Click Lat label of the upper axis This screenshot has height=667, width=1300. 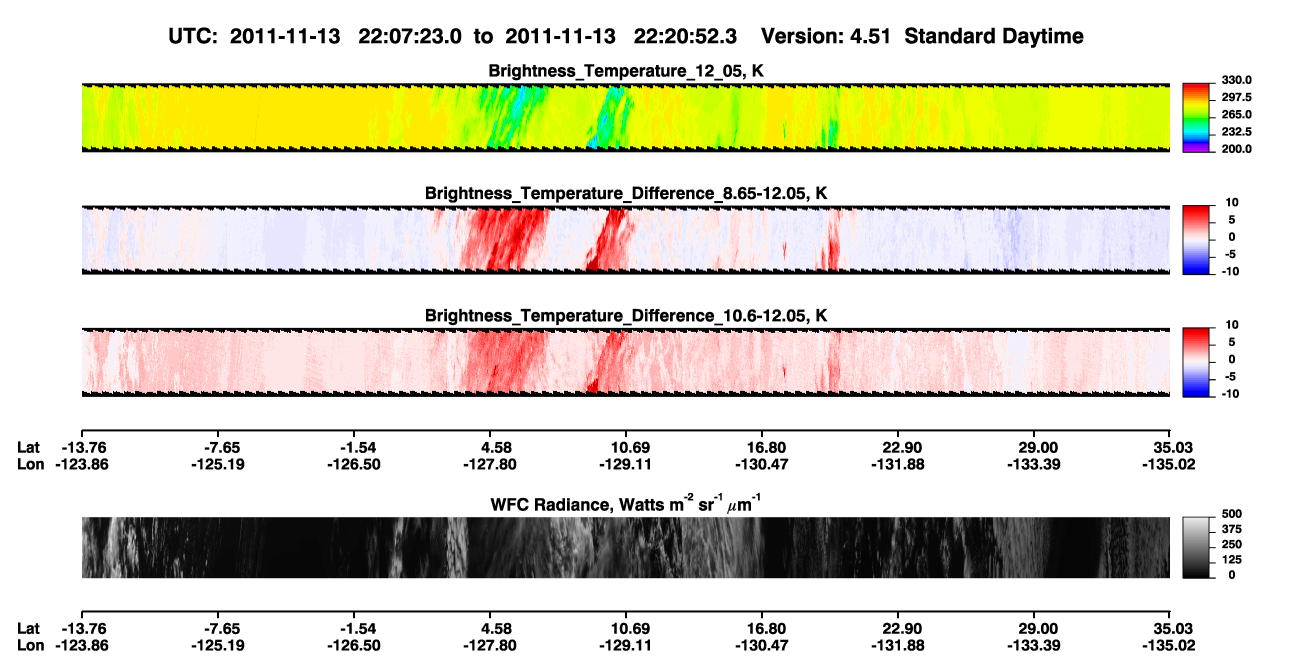(x=29, y=447)
